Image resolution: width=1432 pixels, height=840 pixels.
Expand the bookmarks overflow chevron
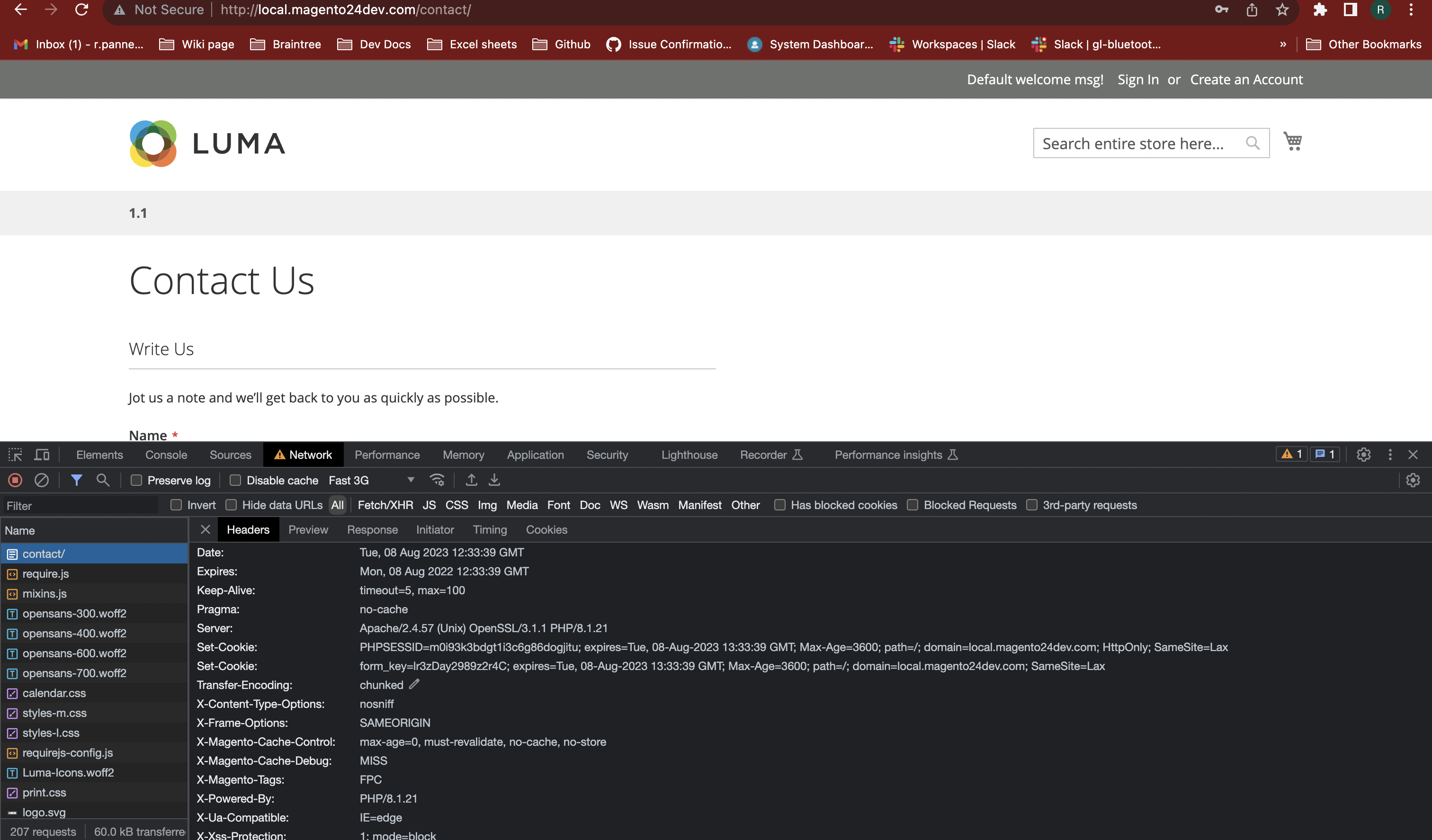1282,44
